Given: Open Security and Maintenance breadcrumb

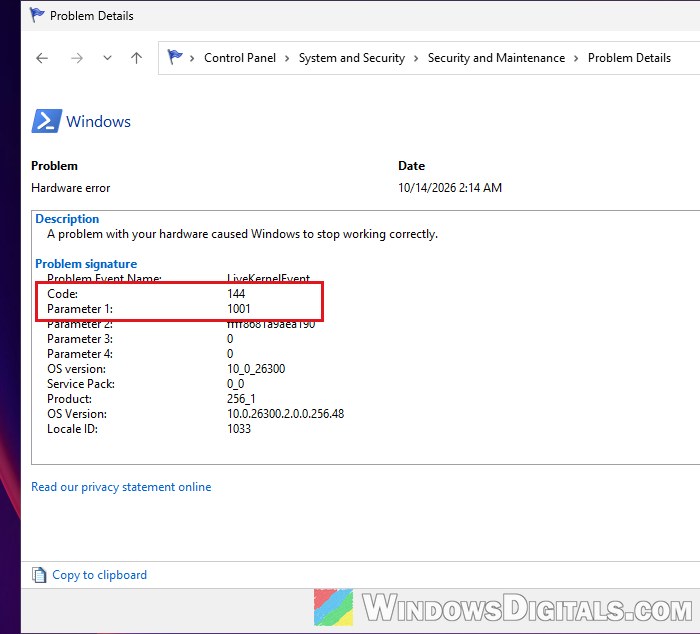Looking at the screenshot, I should click(496, 58).
